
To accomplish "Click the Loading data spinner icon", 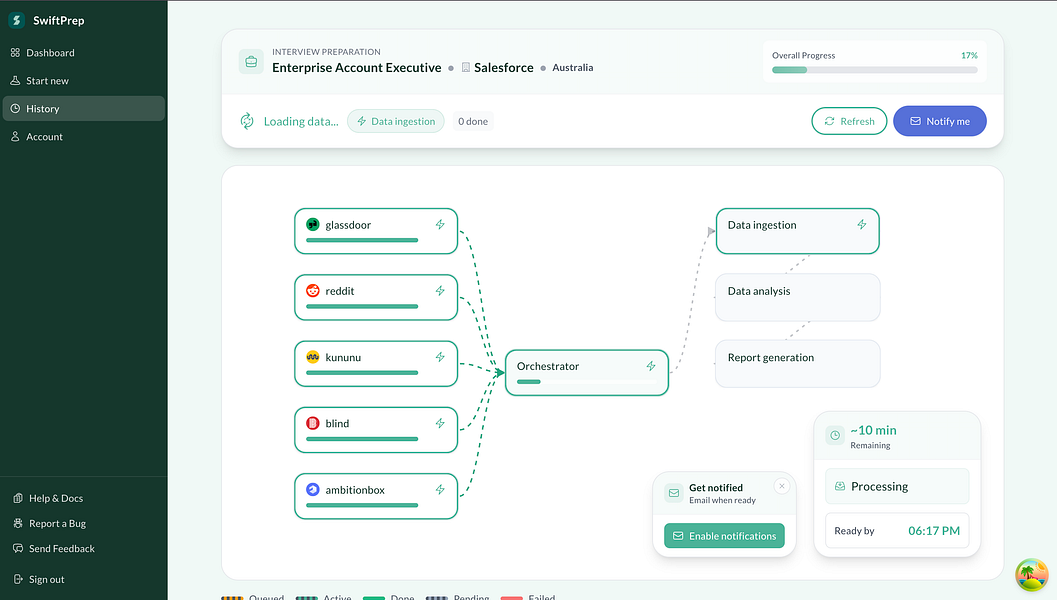I will click(x=247, y=121).
